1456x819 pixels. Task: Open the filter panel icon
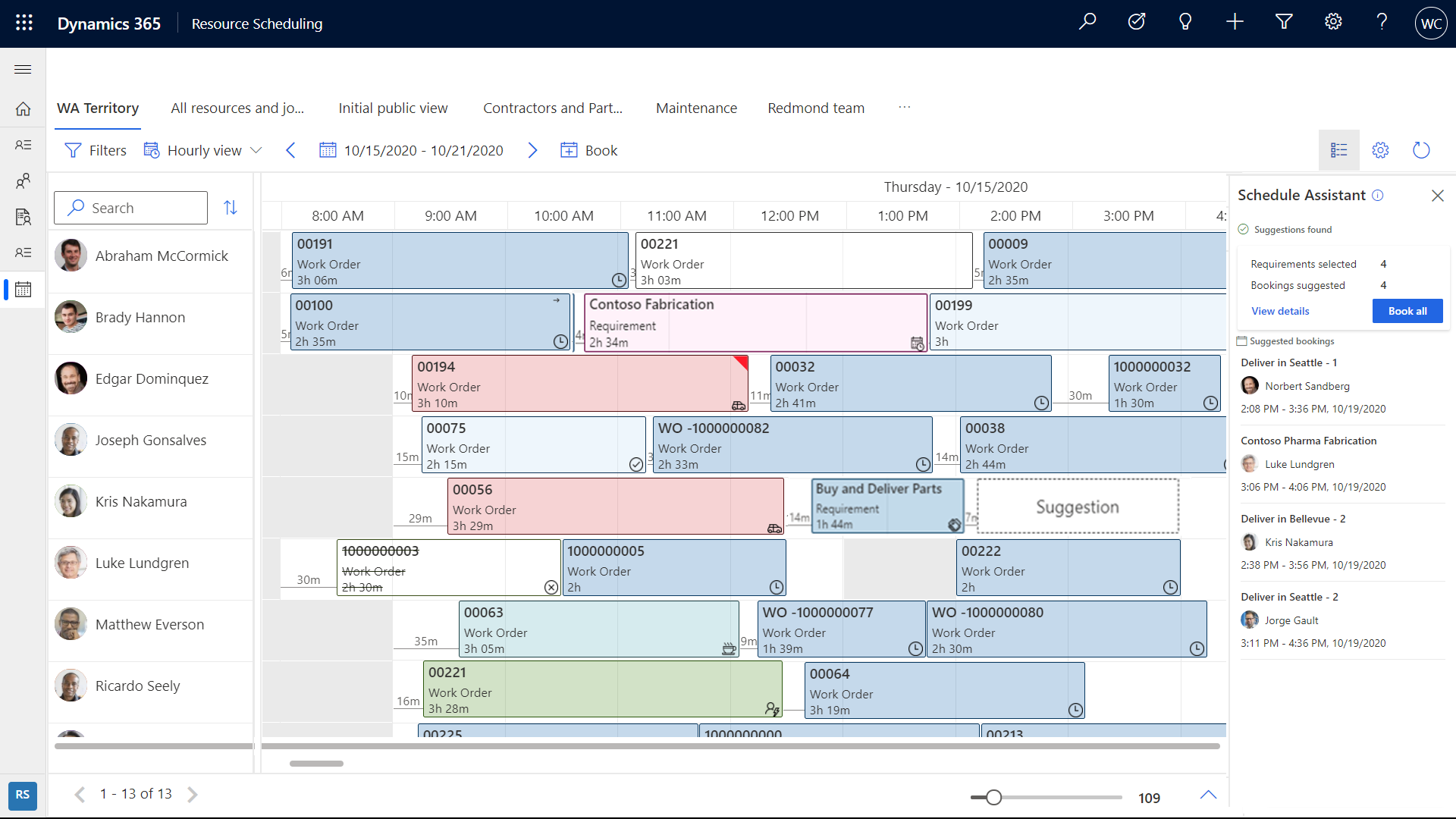point(73,150)
